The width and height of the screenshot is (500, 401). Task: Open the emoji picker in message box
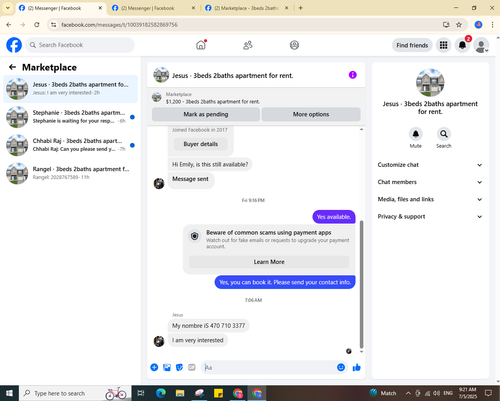pyautogui.click(x=341, y=367)
